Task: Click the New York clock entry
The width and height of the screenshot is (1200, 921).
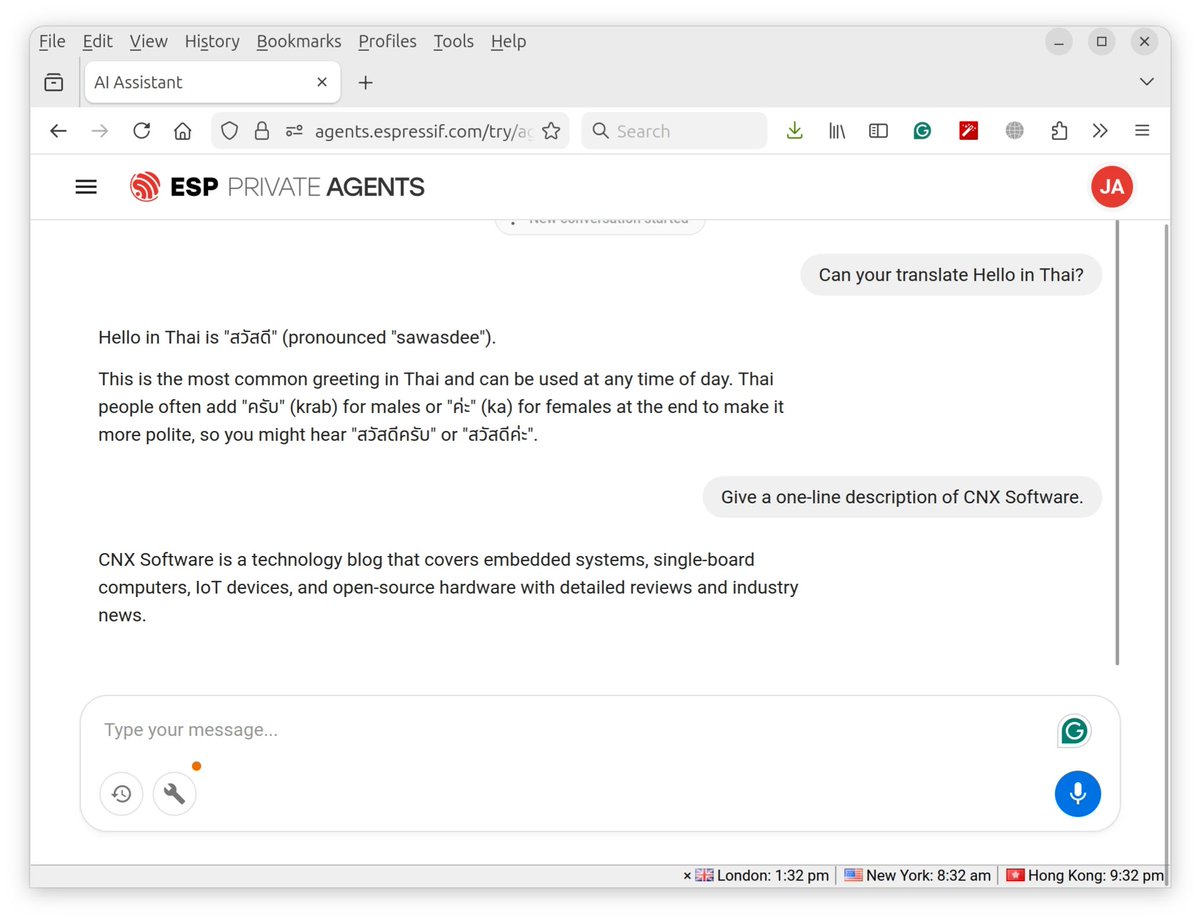Action: pos(917,875)
